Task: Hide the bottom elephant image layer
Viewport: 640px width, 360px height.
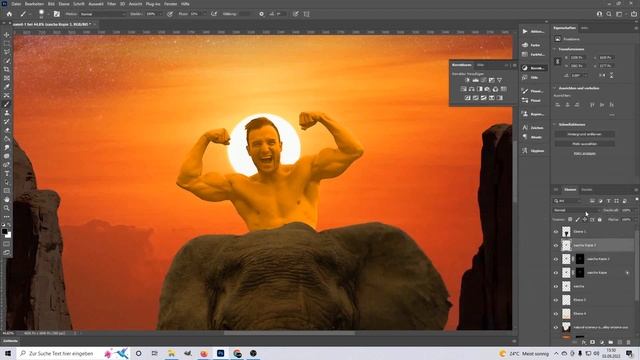Action: [556, 327]
